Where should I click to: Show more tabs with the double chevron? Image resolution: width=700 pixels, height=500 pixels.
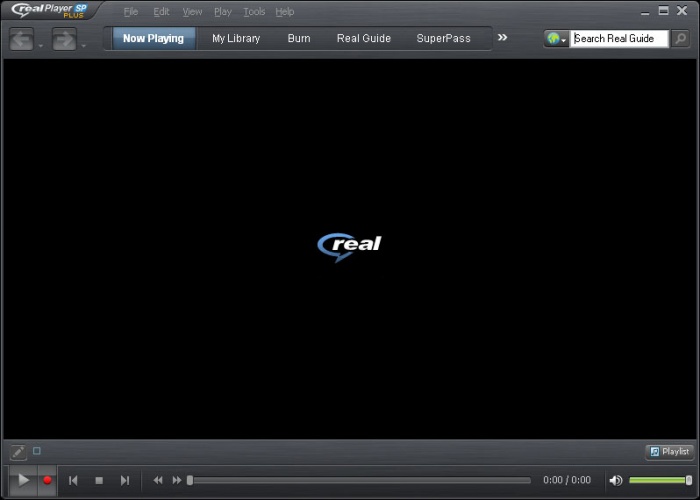coord(503,38)
